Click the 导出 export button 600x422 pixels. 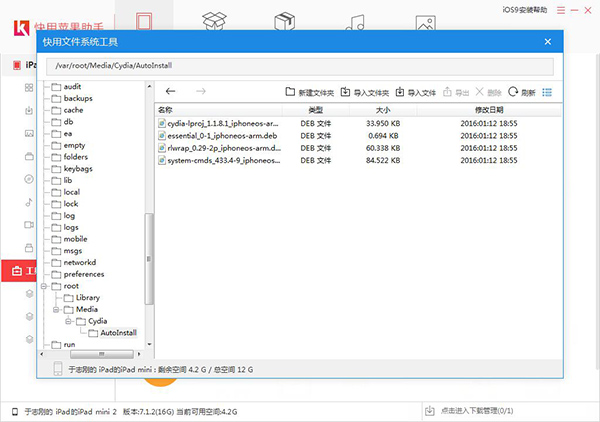(x=456, y=92)
